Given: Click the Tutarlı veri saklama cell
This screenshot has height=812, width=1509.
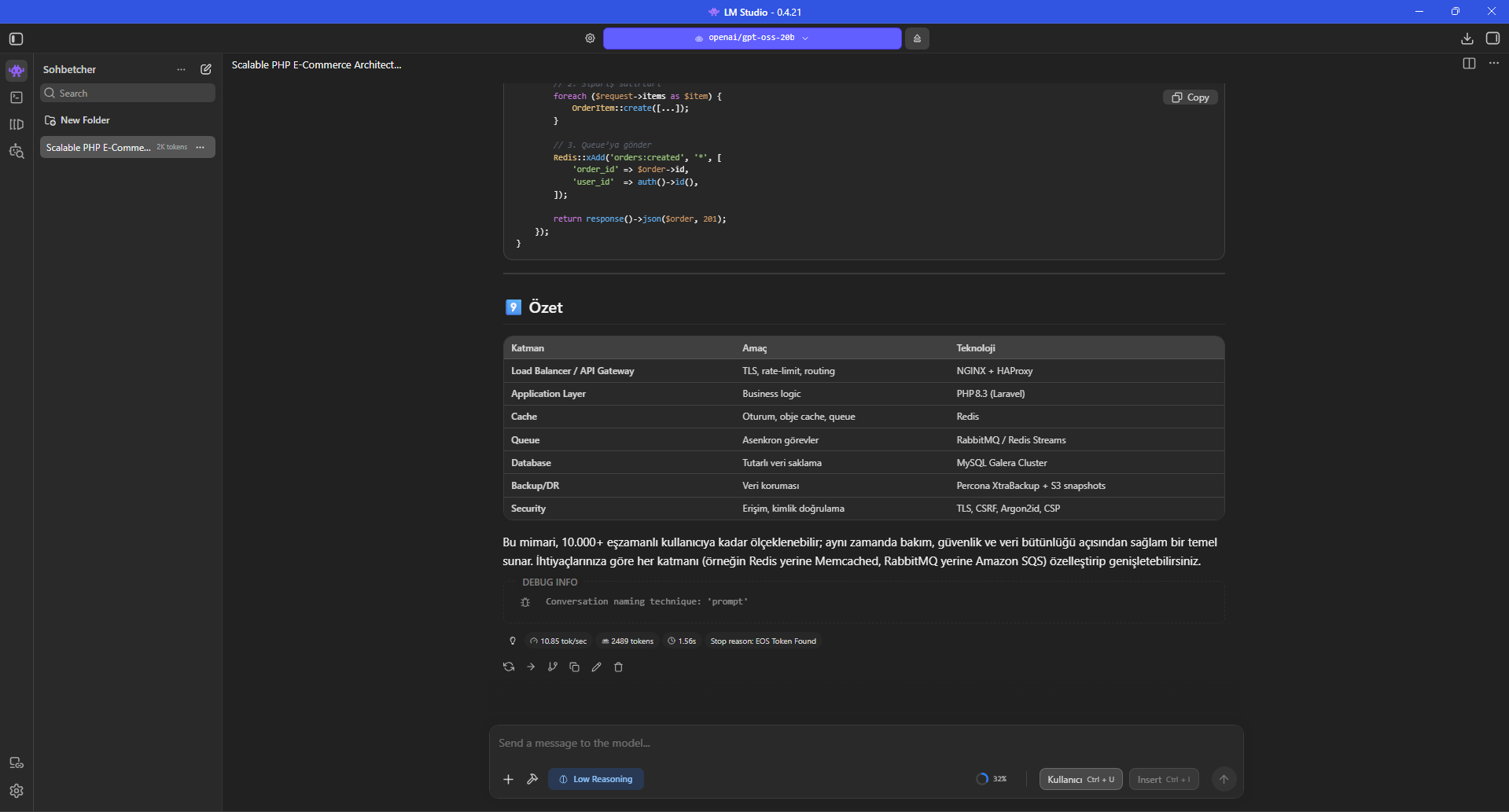Looking at the screenshot, I should pyautogui.click(x=782, y=463).
